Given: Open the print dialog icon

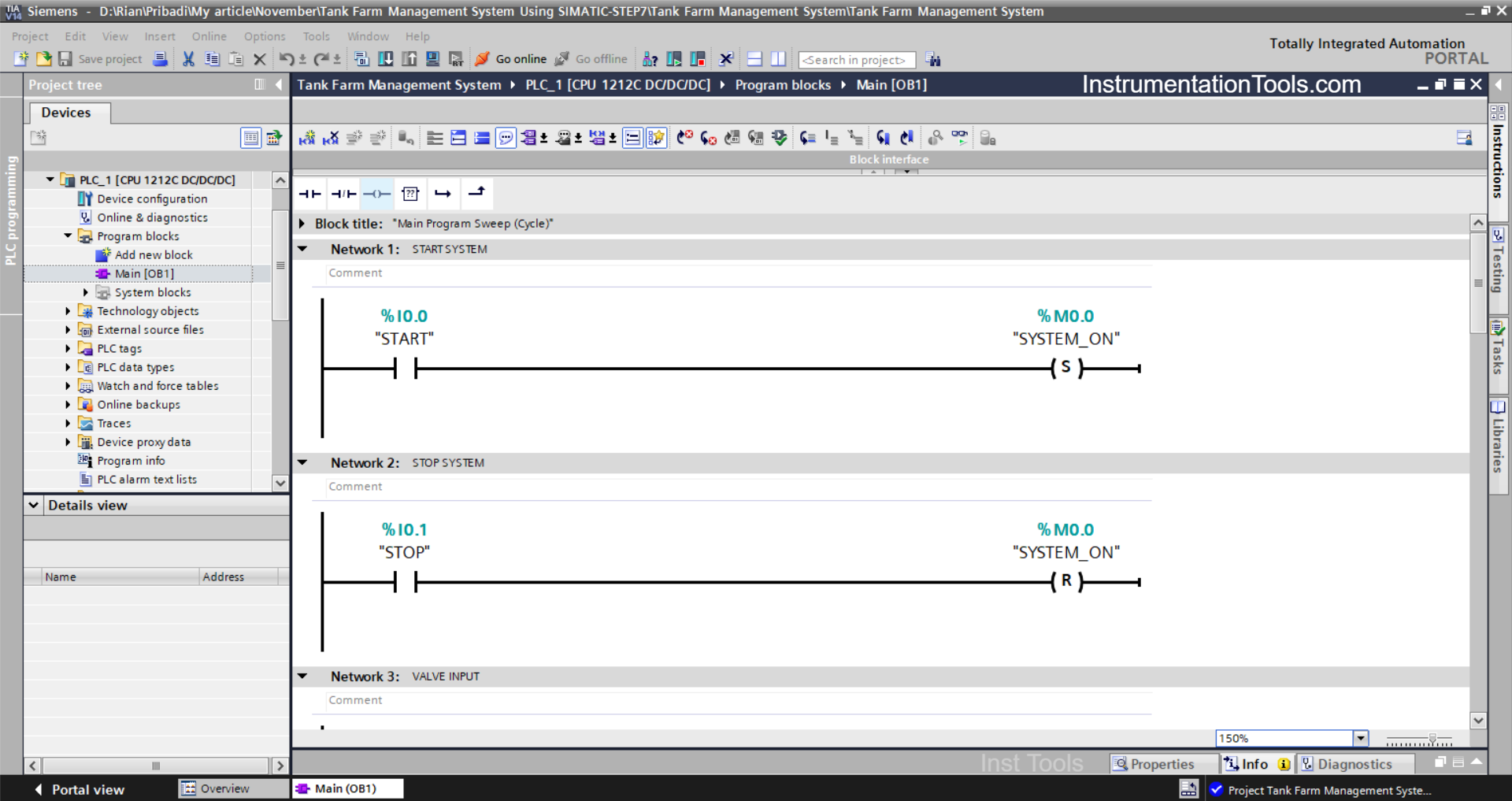Looking at the screenshot, I should (160, 59).
